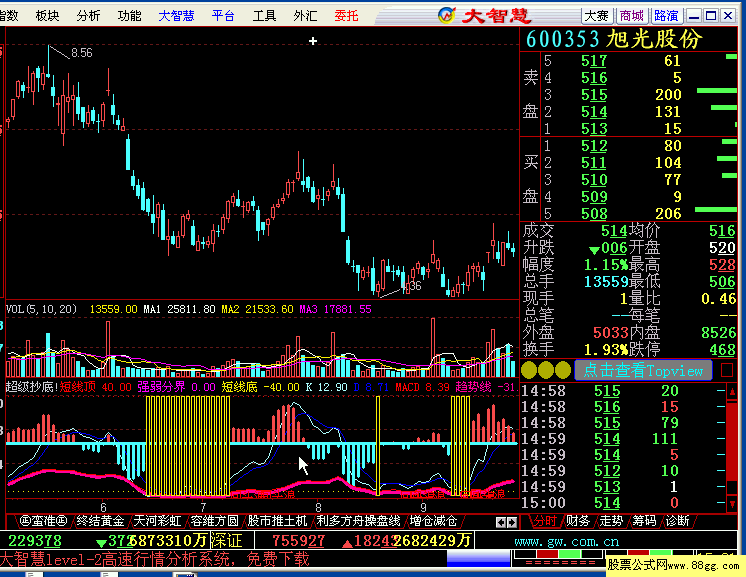
Task: Select the 股市推土机 indicator tab
Action: pyautogui.click(x=277, y=521)
